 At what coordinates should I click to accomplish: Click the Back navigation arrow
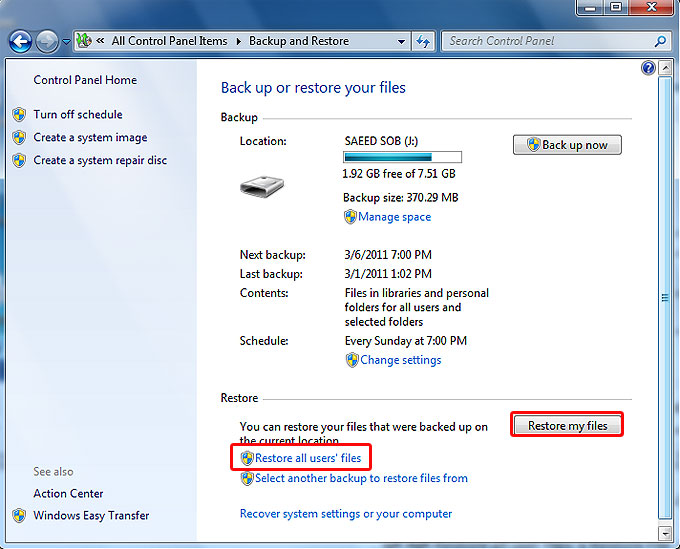click(x=20, y=42)
